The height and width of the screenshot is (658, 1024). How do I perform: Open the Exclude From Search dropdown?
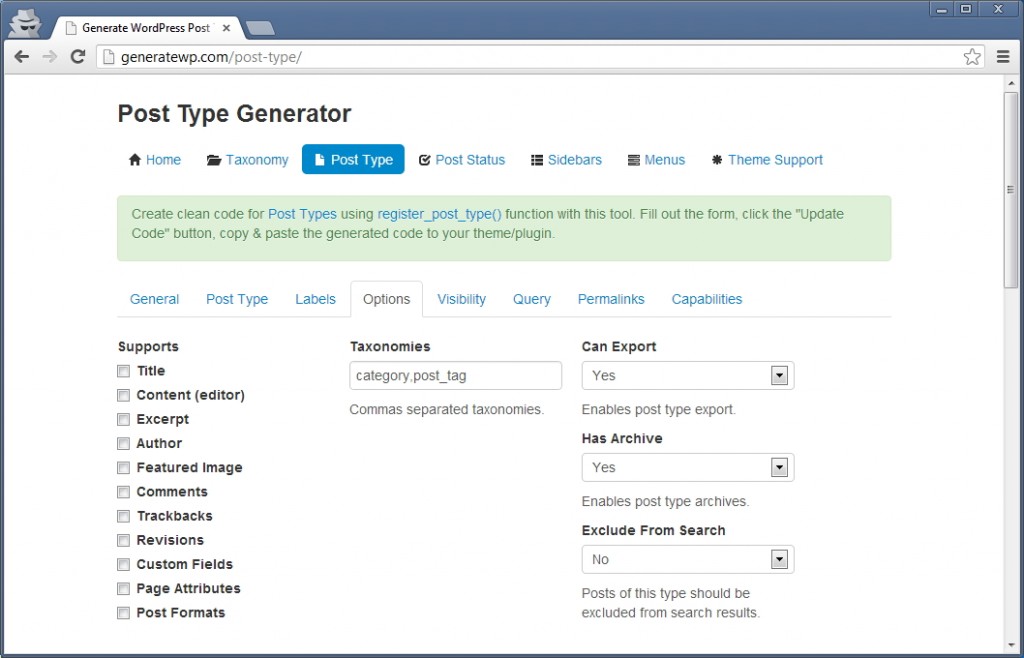pyautogui.click(x=687, y=560)
